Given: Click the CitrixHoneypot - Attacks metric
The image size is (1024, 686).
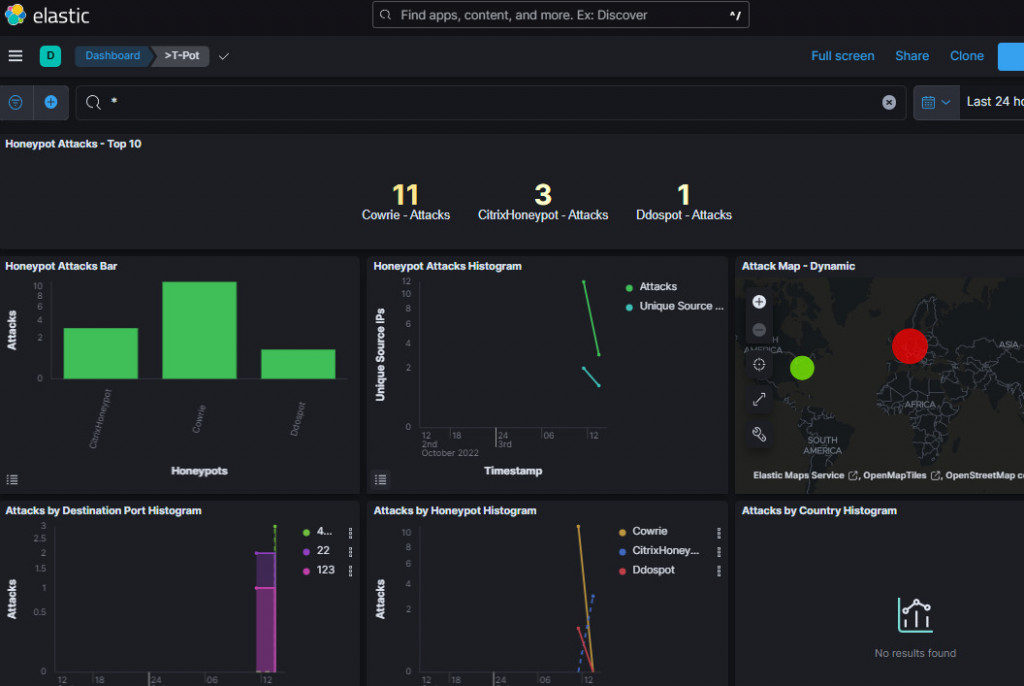Looking at the screenshot, I should tap(543, 203).
